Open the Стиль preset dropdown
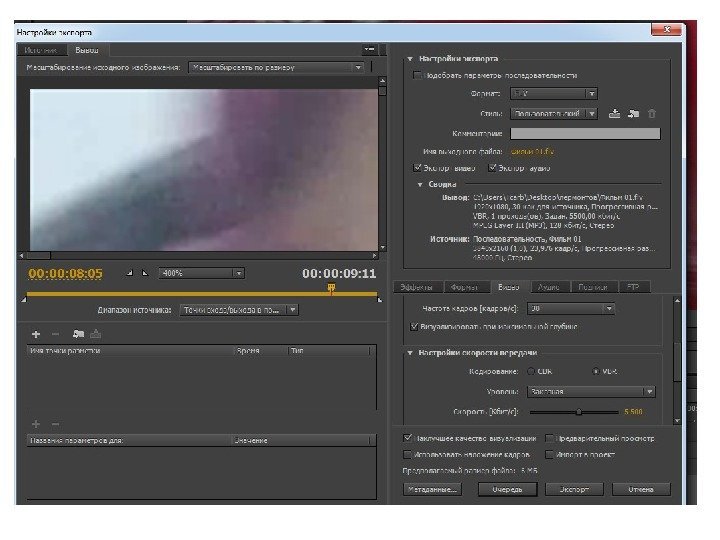720x540 pixels. [553, 113]
